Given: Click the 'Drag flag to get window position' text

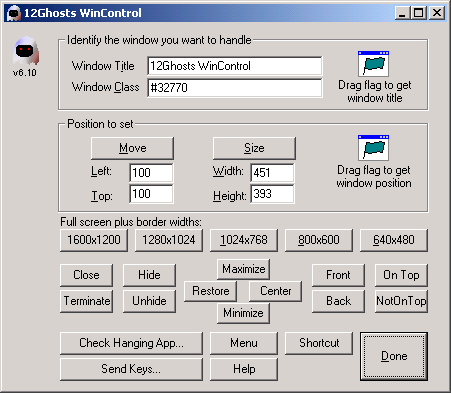Looking at the screenshot, I should tap(374, 177).
